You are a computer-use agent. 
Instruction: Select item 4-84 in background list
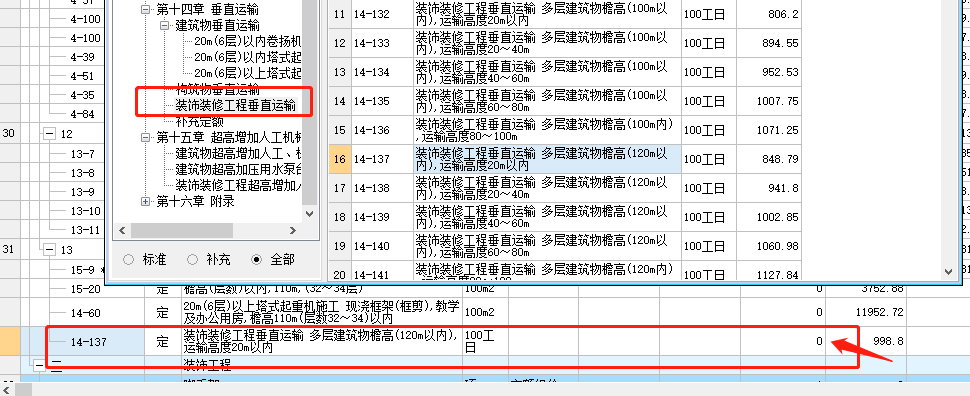pyautogui.click(x=82, y=114)
